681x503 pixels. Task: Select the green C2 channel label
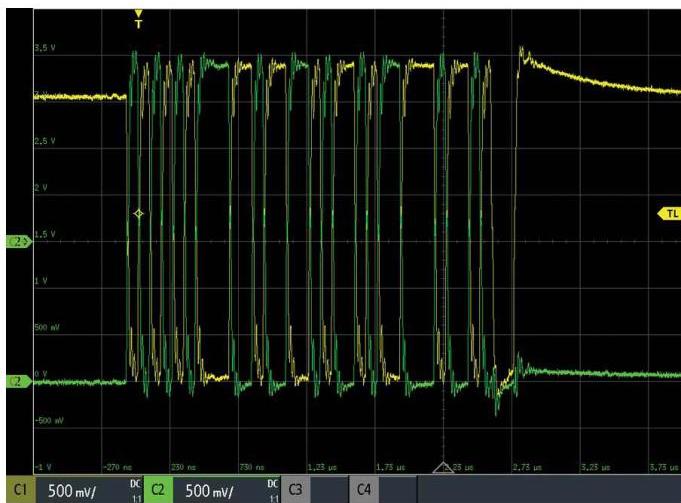[158, 490]
